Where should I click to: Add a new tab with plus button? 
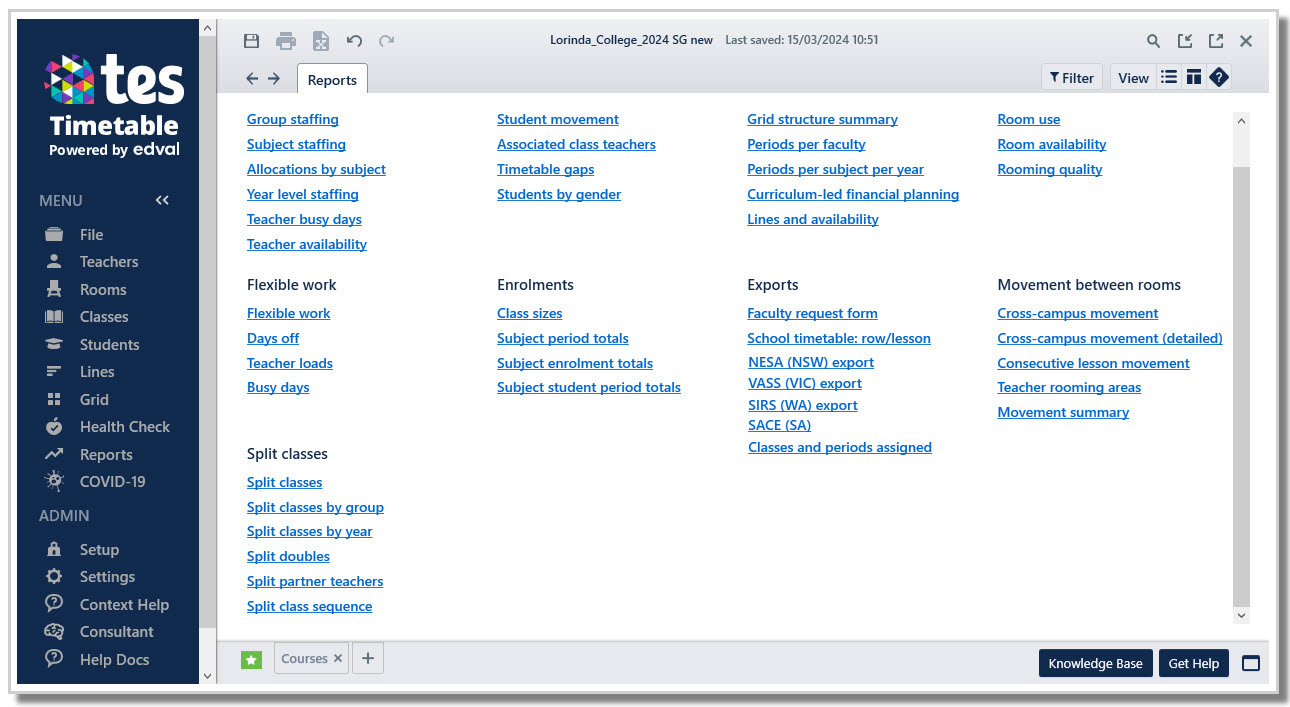[368, 658]
